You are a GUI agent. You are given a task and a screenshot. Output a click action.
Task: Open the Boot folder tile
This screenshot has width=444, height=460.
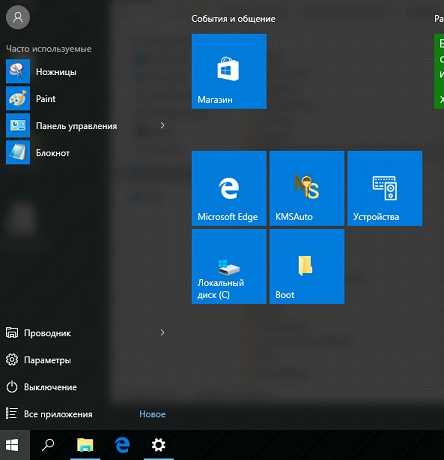point(307,266)
